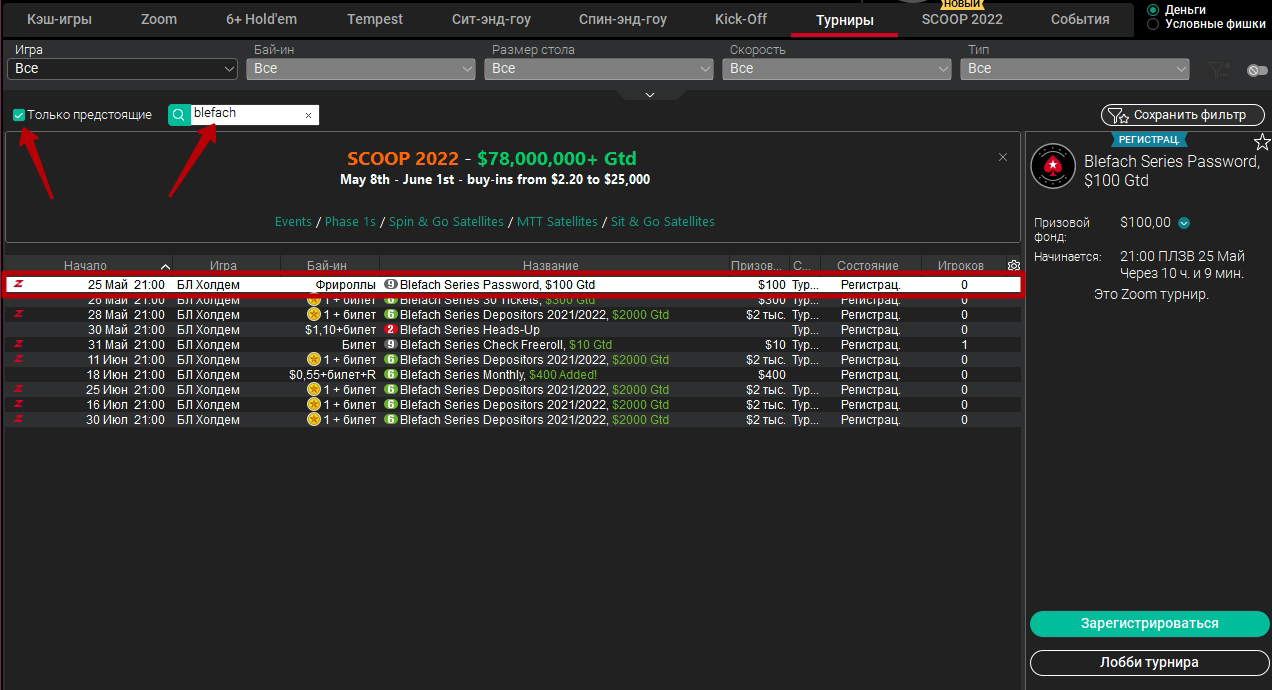
Task: Open MTT Satellites link
Action: coord(557,222)
